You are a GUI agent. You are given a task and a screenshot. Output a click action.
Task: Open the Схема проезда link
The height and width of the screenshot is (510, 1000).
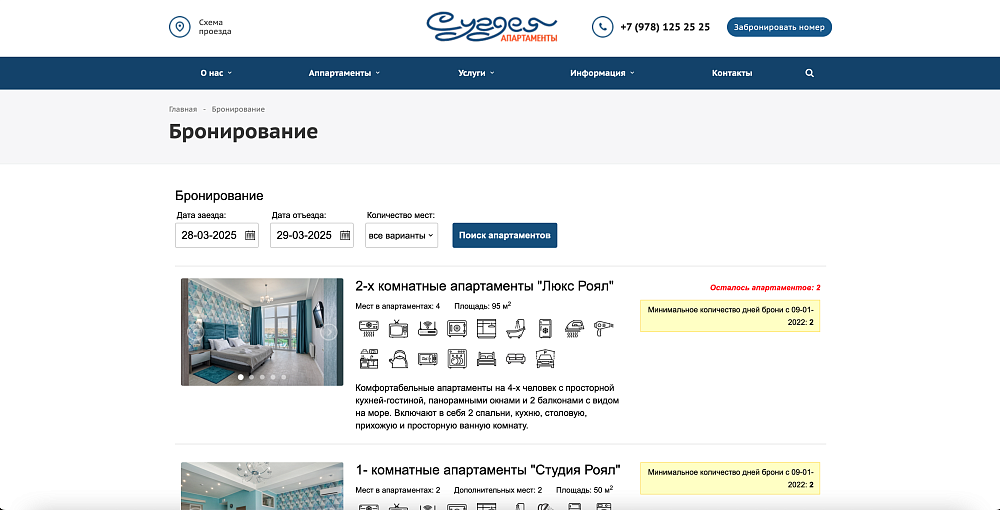pos(215,27)
